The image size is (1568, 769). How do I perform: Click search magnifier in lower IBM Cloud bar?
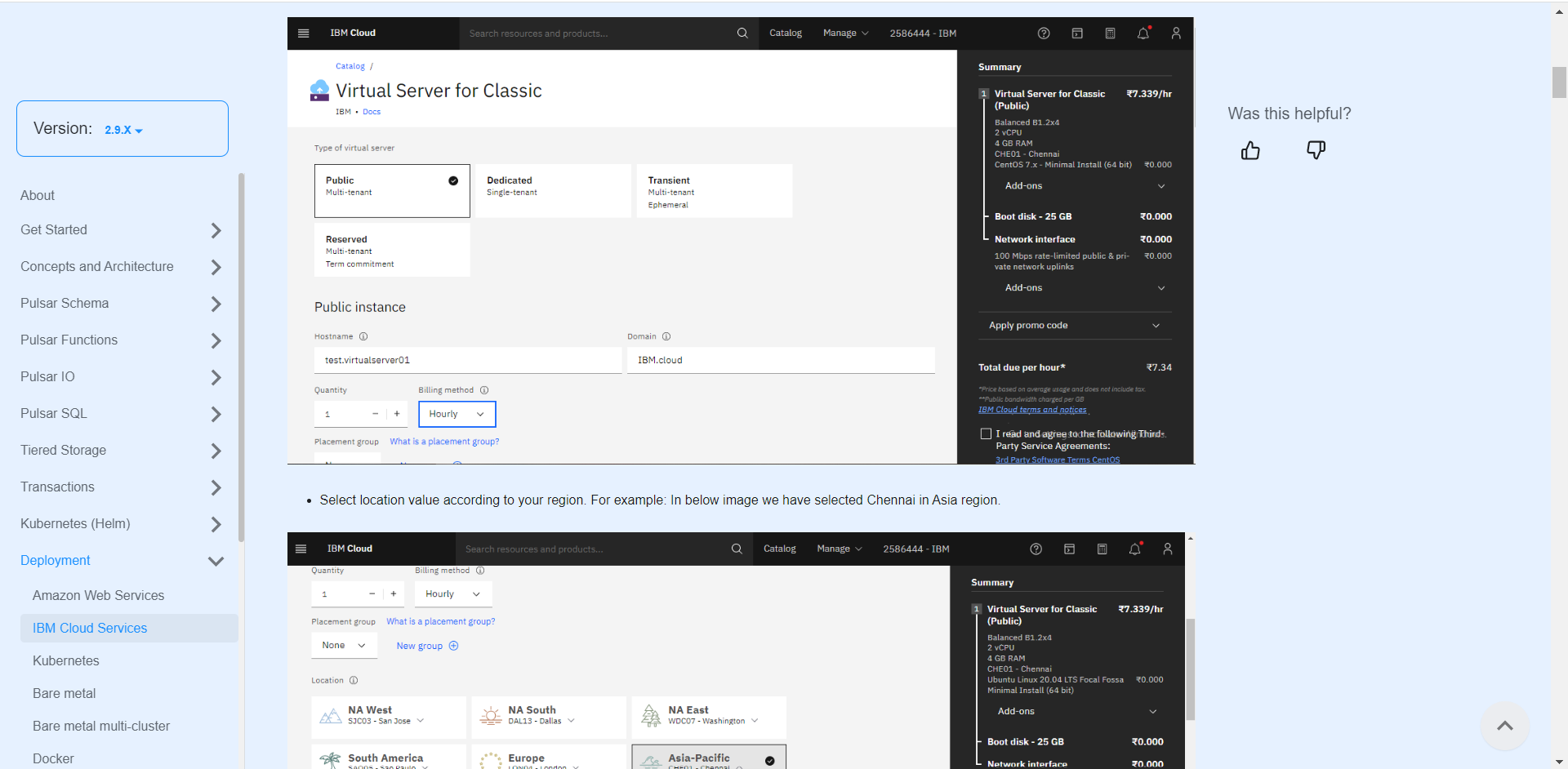click(x=737, y=549)
